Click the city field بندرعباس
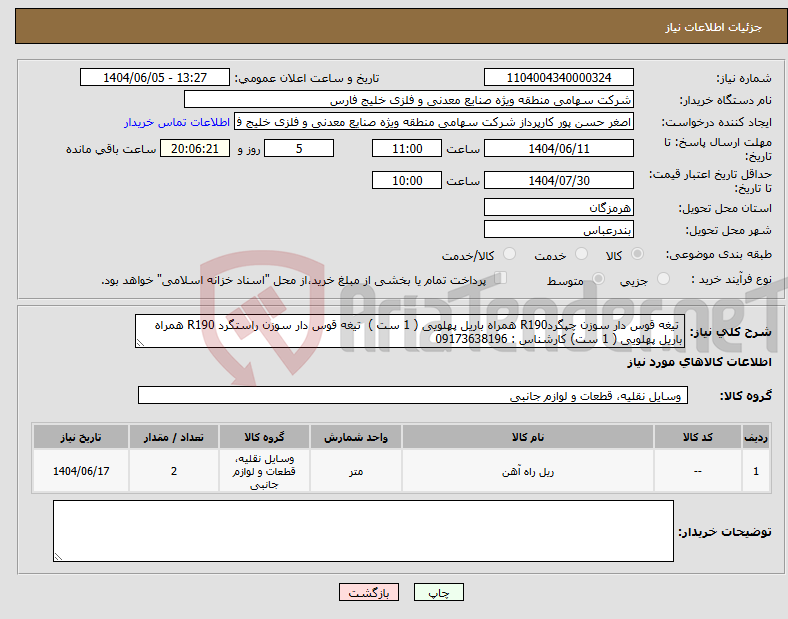 click(x=559, y=230)
